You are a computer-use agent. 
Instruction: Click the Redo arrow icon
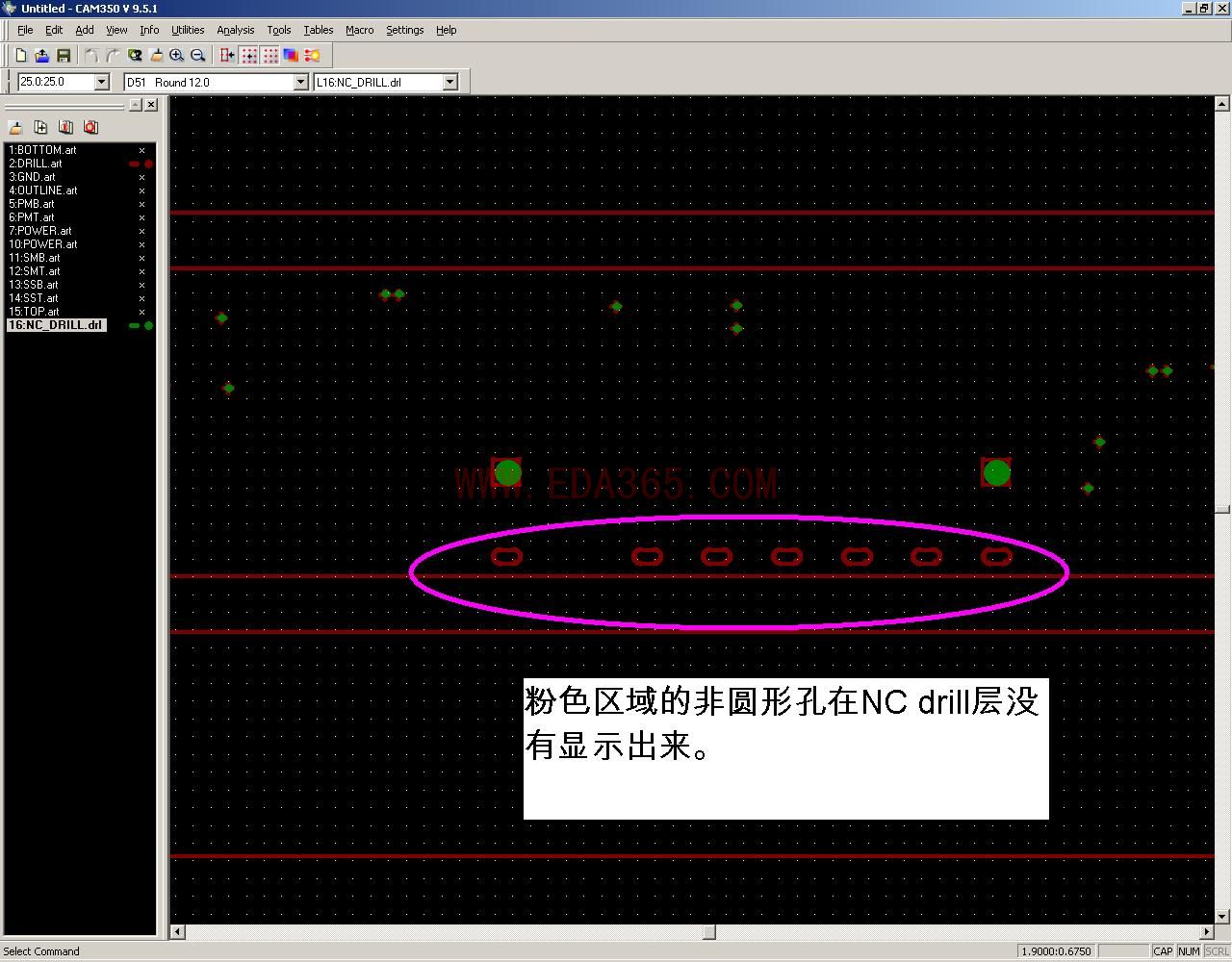point(114,56)
